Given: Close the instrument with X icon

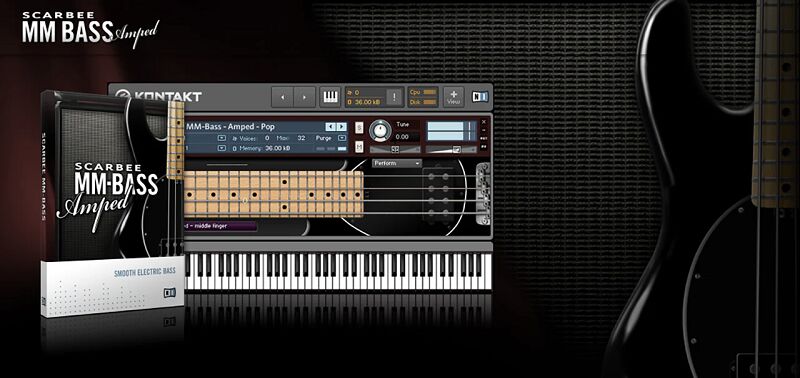Looking at the screenshot, I should coord(484,122).
